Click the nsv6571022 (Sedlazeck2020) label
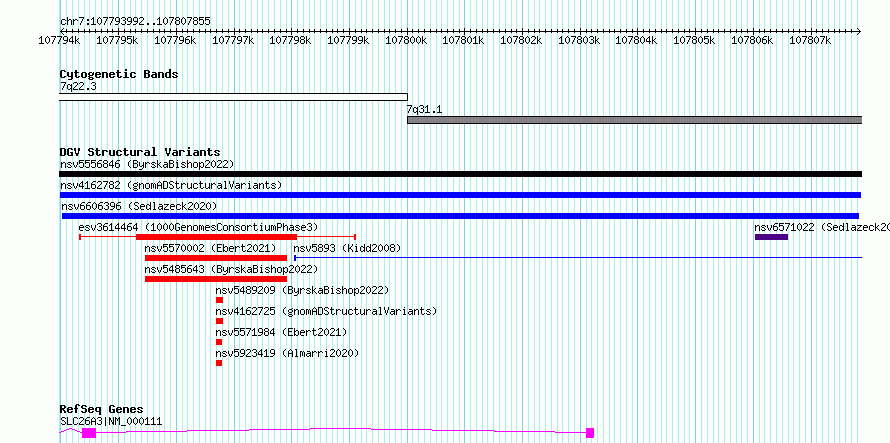Viewport: 890px width, 443px height. [x=822, y=227]
